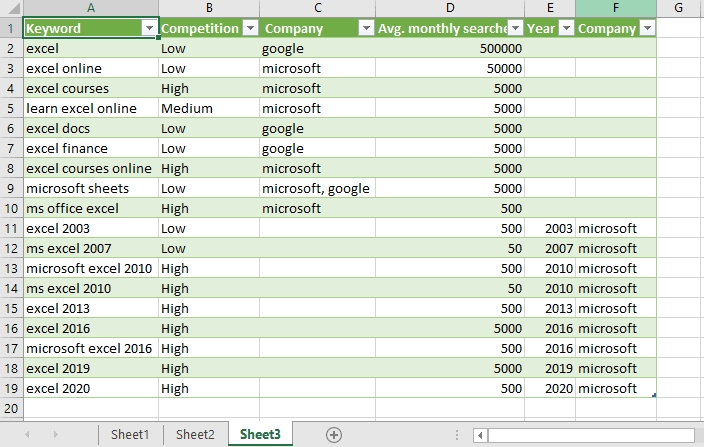
Task: Select cell 'ms office excel'
Action: (91, 209)
